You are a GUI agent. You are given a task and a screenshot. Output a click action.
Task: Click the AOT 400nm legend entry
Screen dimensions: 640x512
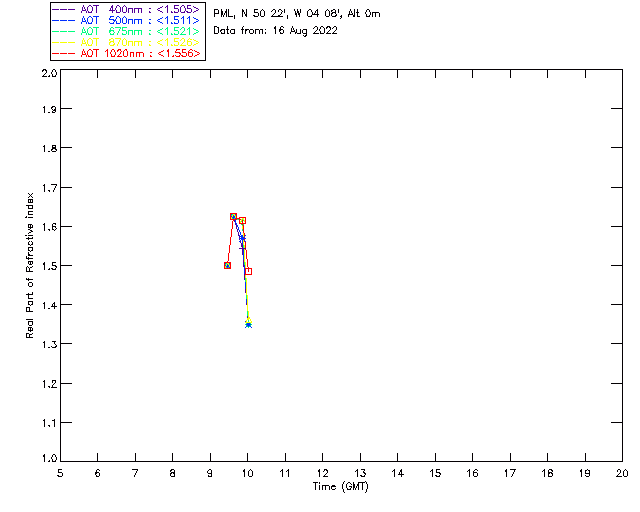(x=127, y=9)
